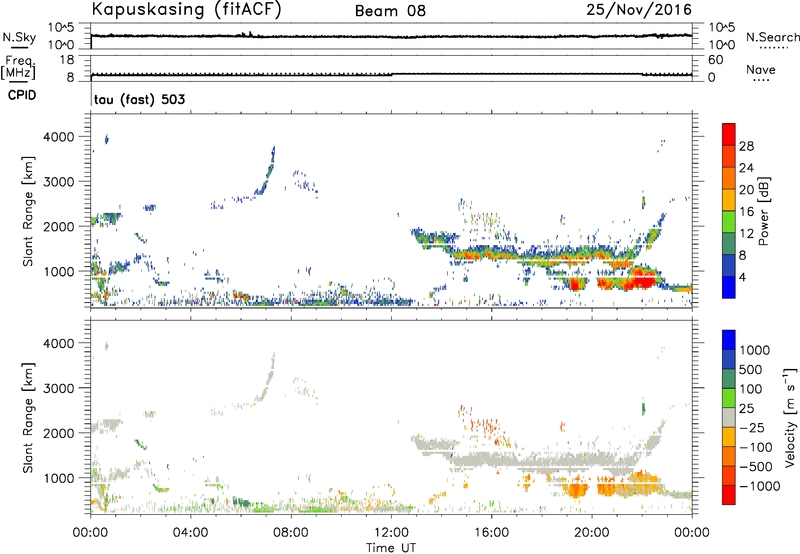Click the '08:00' time tick label

pos(290,533)
